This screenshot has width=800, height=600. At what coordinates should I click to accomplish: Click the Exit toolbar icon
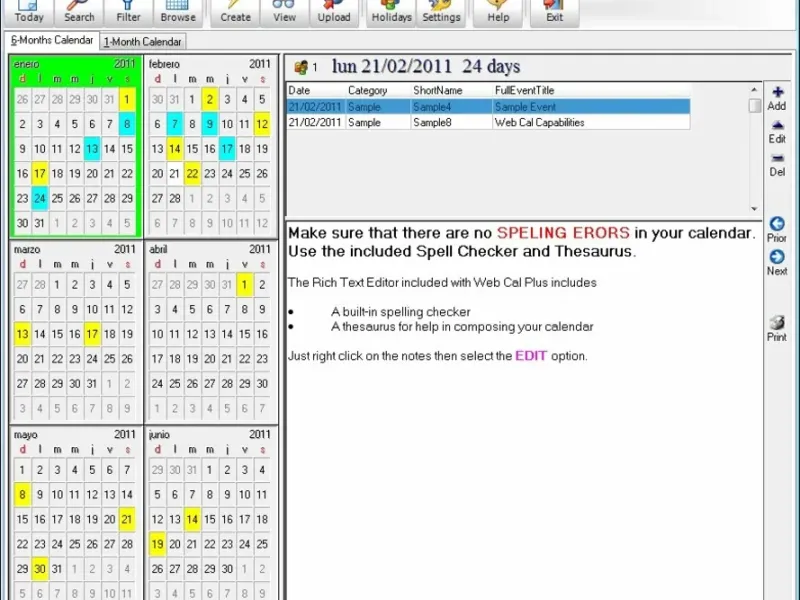point(555,12)
